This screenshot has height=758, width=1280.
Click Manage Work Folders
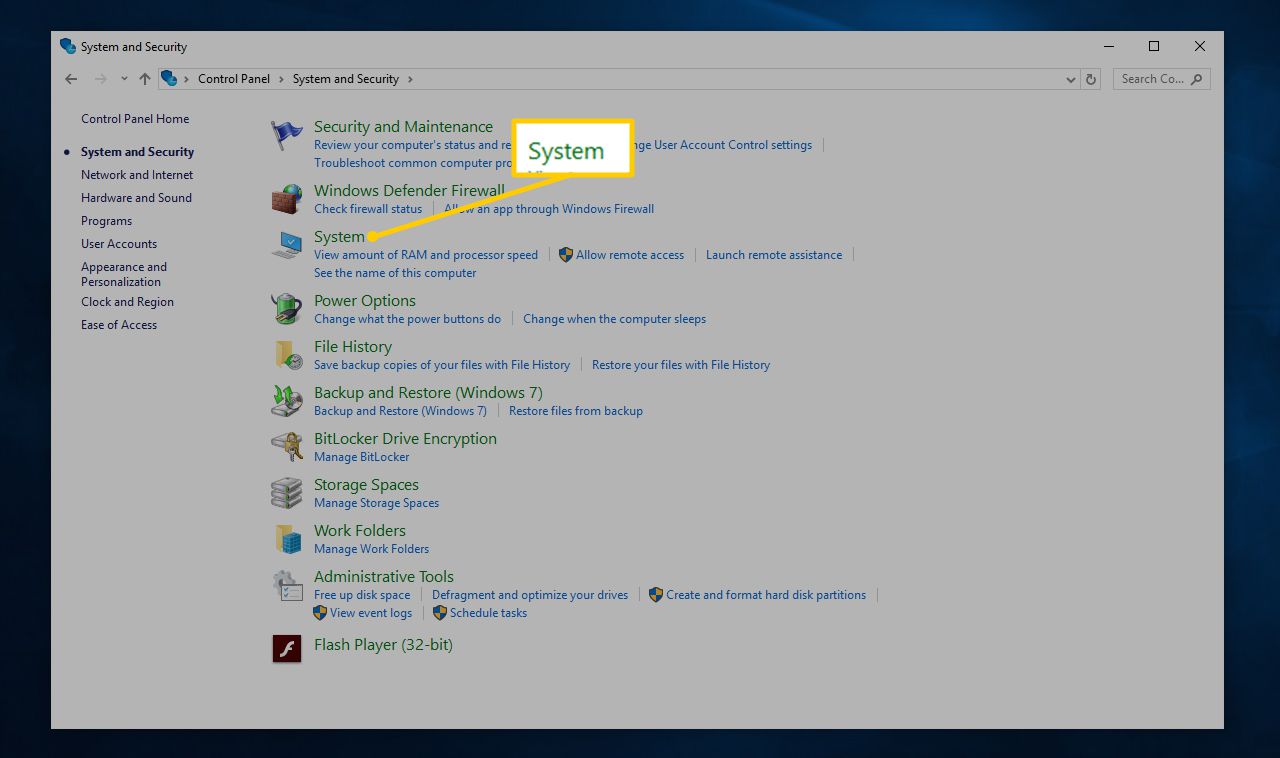pos(371,549)
